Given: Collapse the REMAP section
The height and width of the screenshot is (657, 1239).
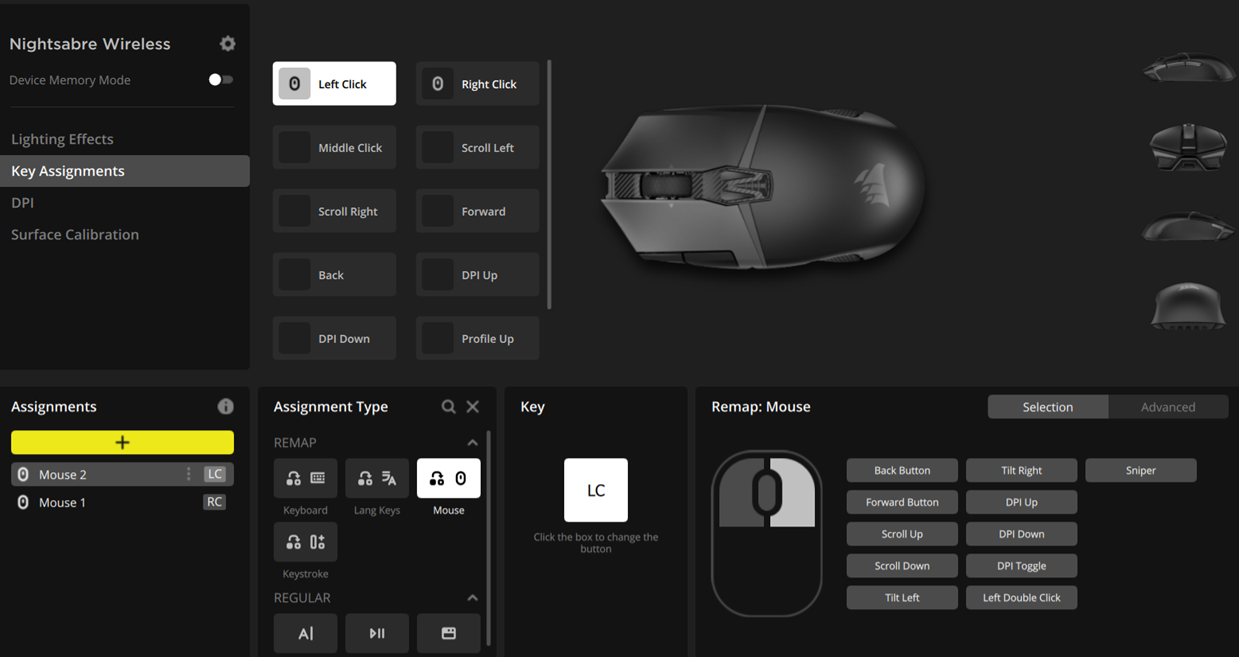Looking at the screenshot, I should tap(472, 442).
